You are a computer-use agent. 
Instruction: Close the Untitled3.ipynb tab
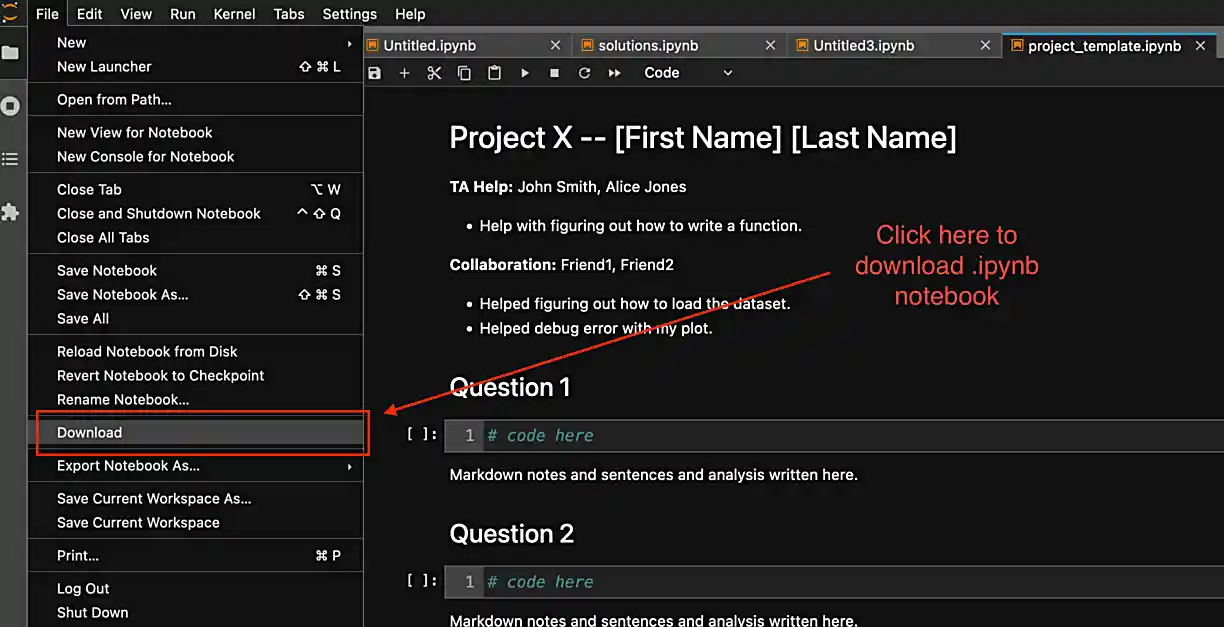pyautogui.click(x=985, y=46)
